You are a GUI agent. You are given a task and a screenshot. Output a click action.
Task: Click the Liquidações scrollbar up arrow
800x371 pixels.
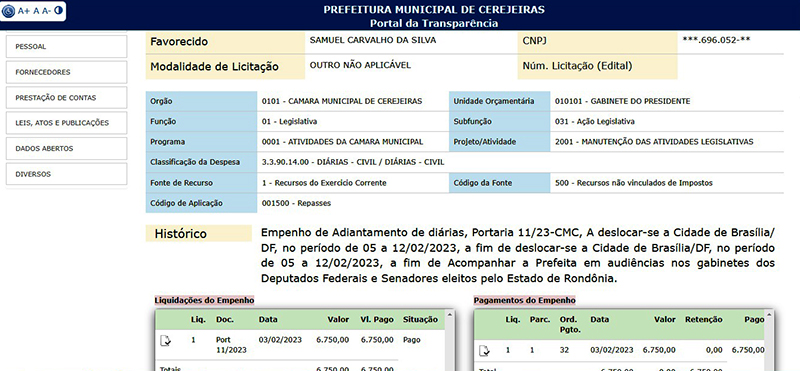pyautogui.click(x=449, y=315)
